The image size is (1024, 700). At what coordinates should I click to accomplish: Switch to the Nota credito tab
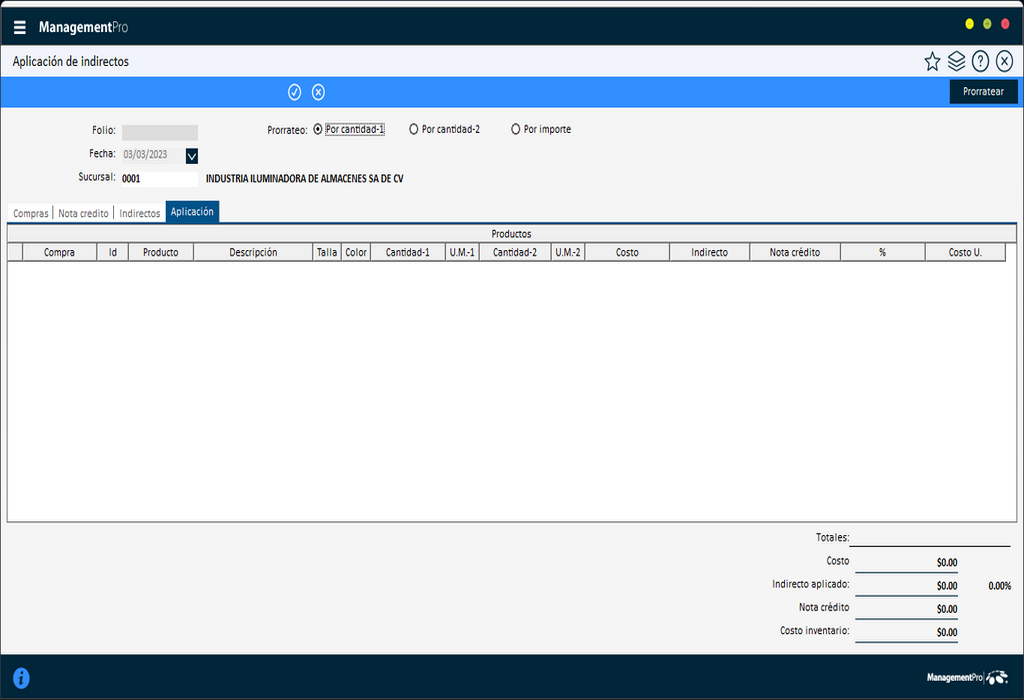tap(86, 212)
